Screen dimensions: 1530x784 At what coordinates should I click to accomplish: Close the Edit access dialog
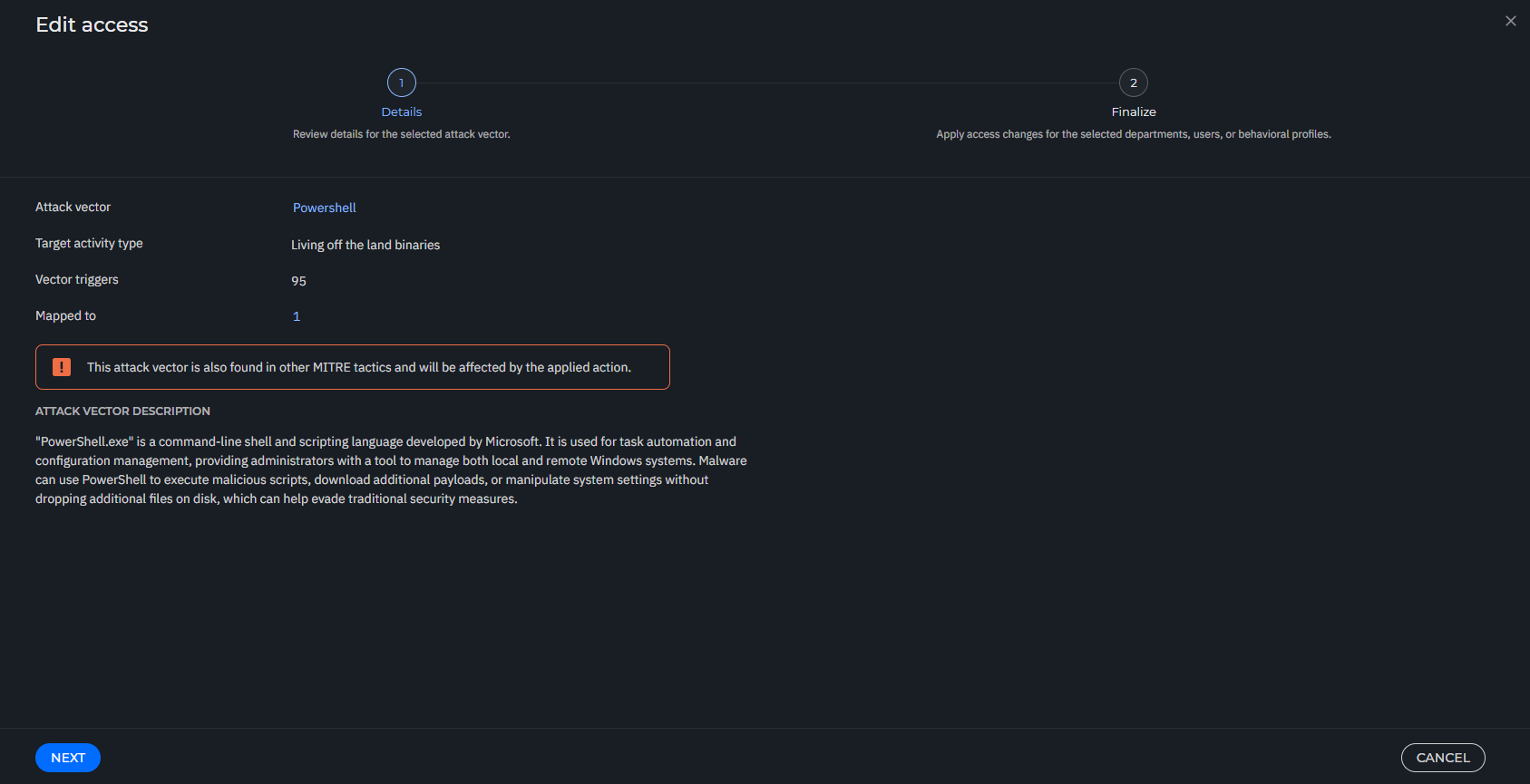(x=1510, y=21)
